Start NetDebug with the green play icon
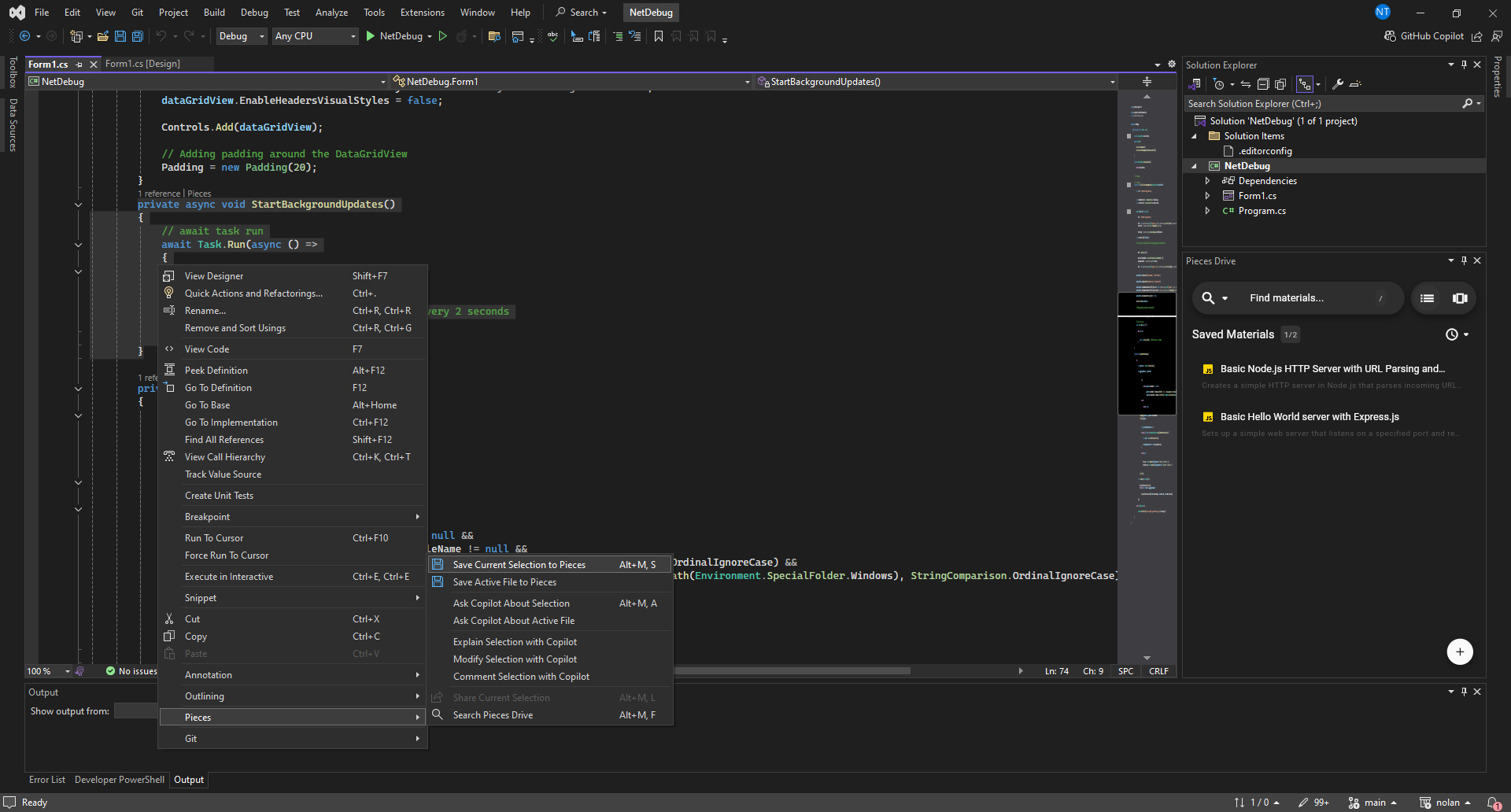Image resolution: width=1511 pixels, height=812 pixels. click(370, 36)
